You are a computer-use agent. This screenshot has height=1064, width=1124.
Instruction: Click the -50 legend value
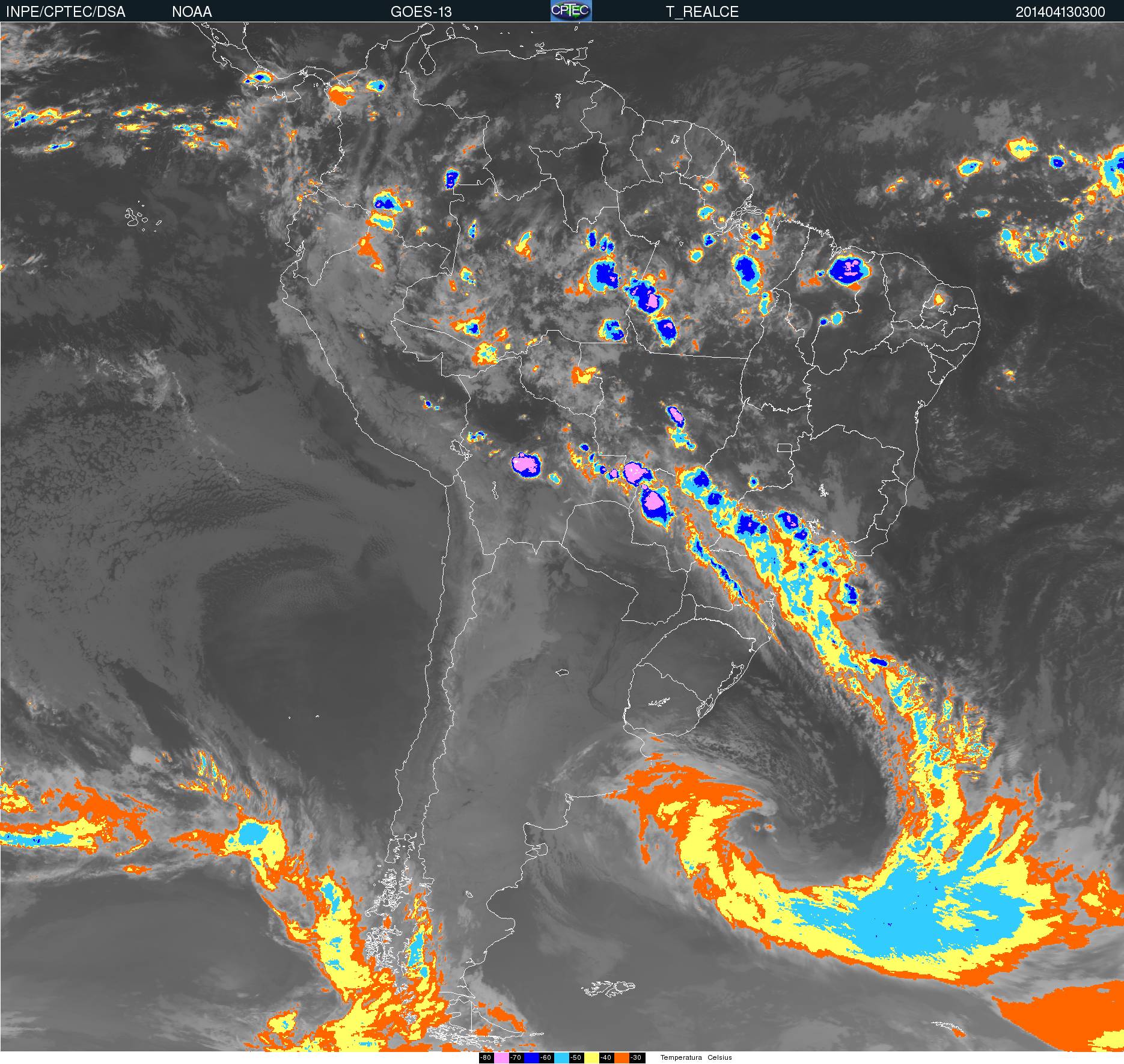point(576,1058)
